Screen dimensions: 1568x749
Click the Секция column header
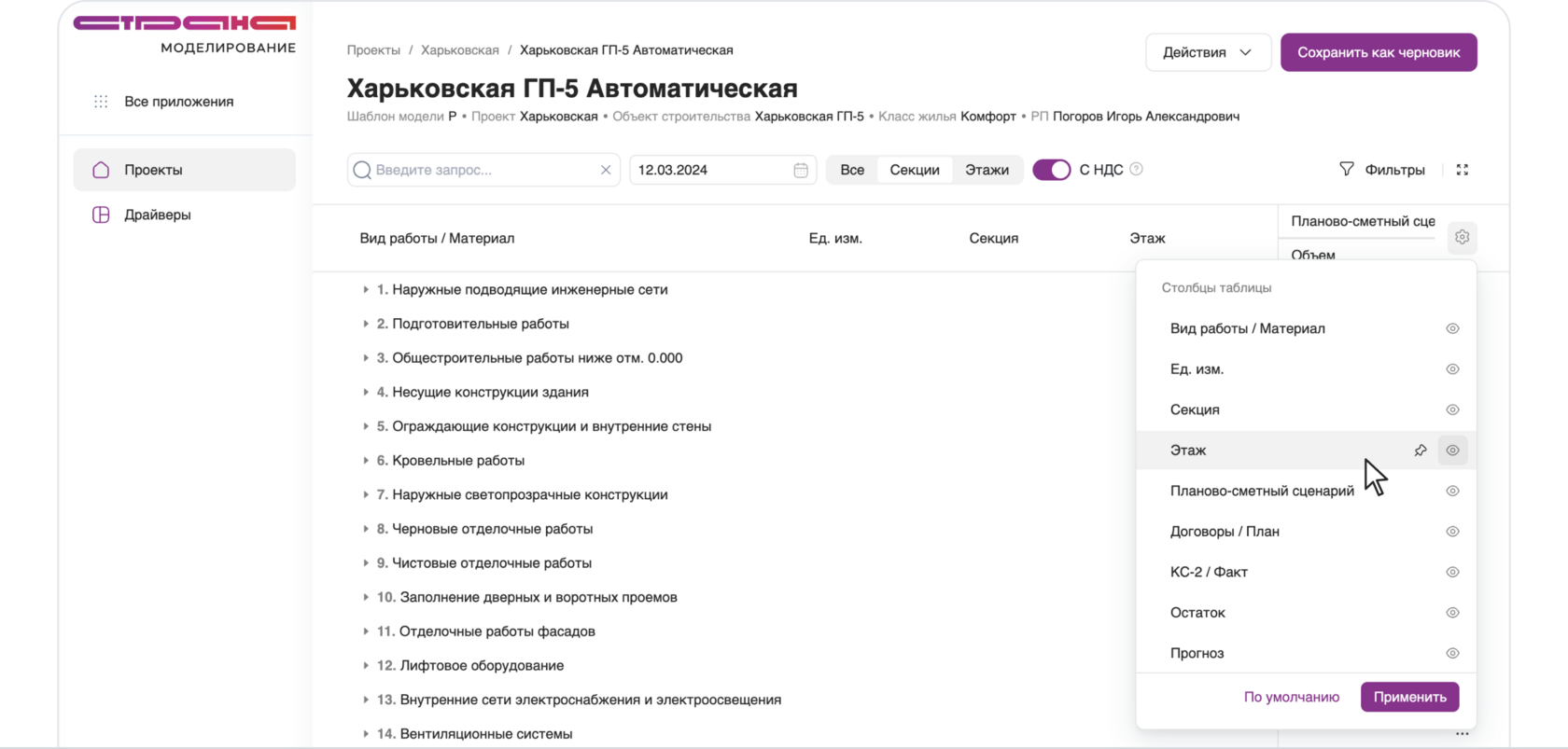click(993, 239)
